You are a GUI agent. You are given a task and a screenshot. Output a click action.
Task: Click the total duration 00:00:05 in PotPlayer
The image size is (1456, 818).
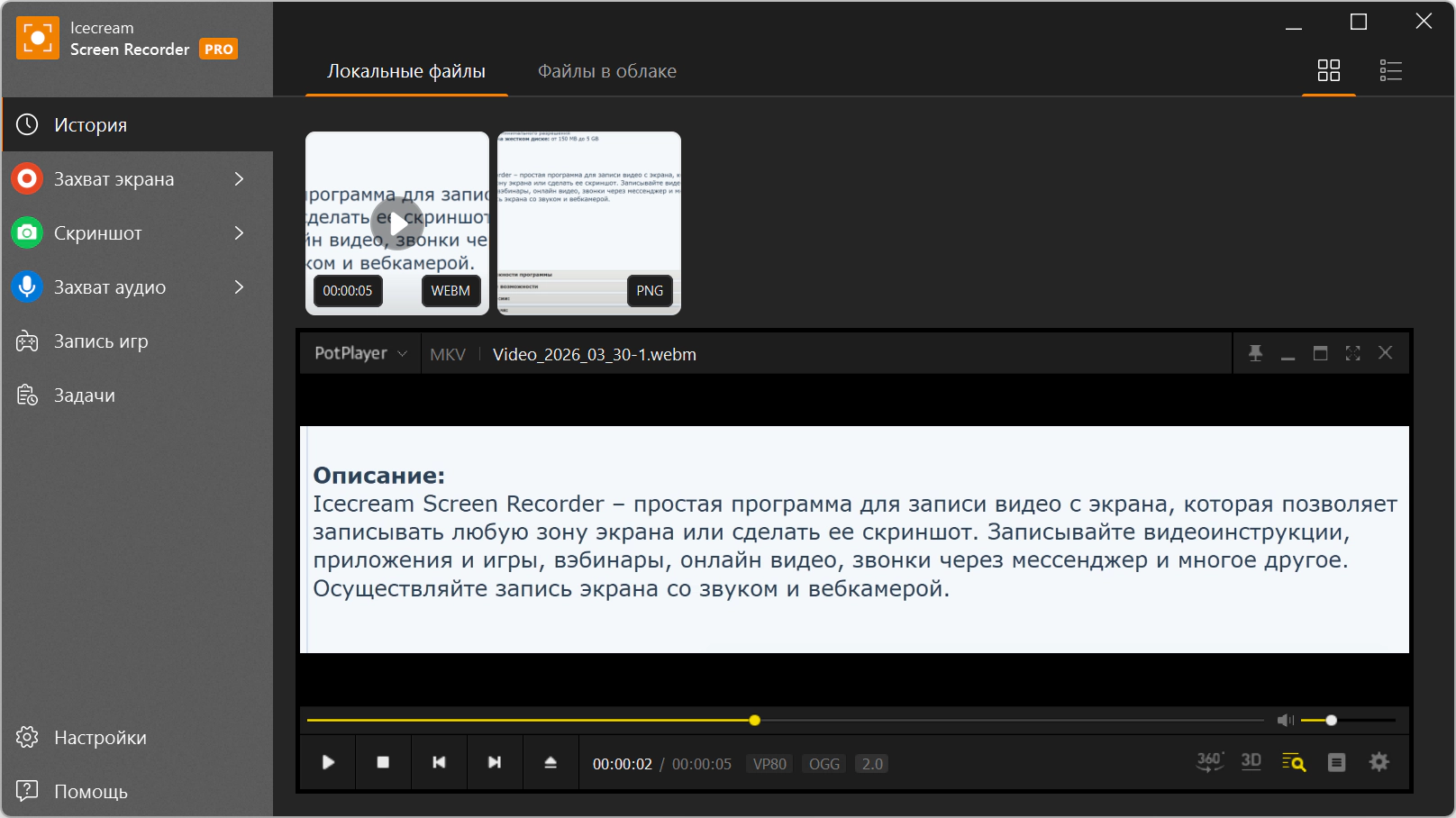[x=702, y=764]
